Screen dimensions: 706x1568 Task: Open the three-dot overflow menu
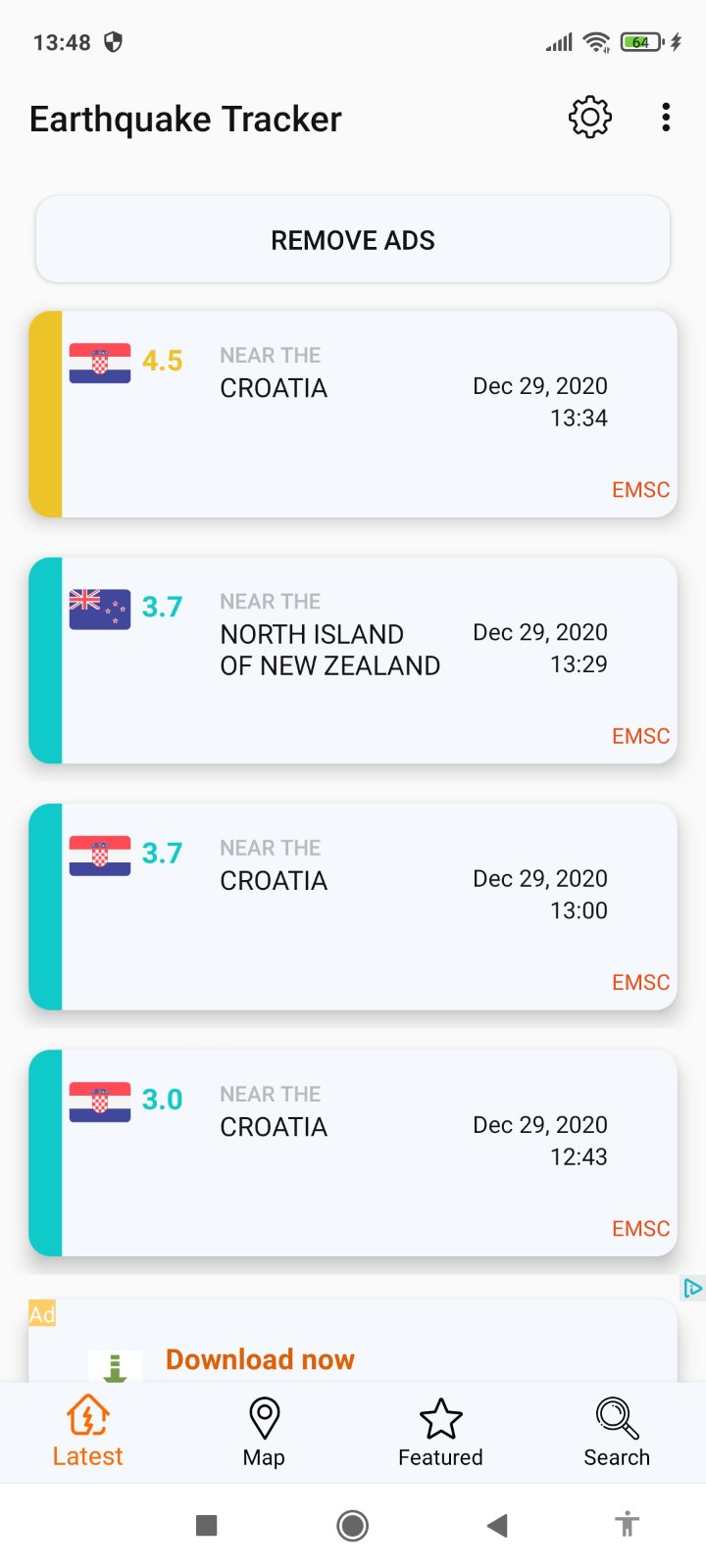(666, 118)
